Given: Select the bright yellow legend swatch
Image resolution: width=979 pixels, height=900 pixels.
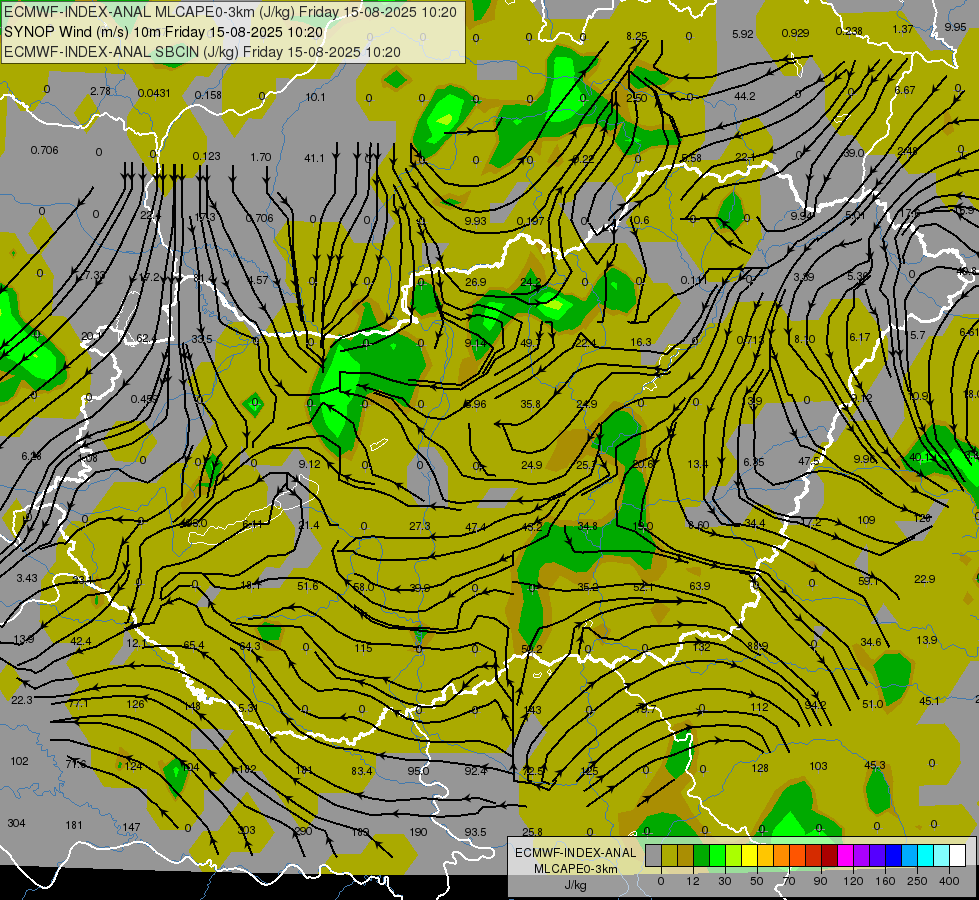Looking at the screenshot, I should tap(749, 856).
